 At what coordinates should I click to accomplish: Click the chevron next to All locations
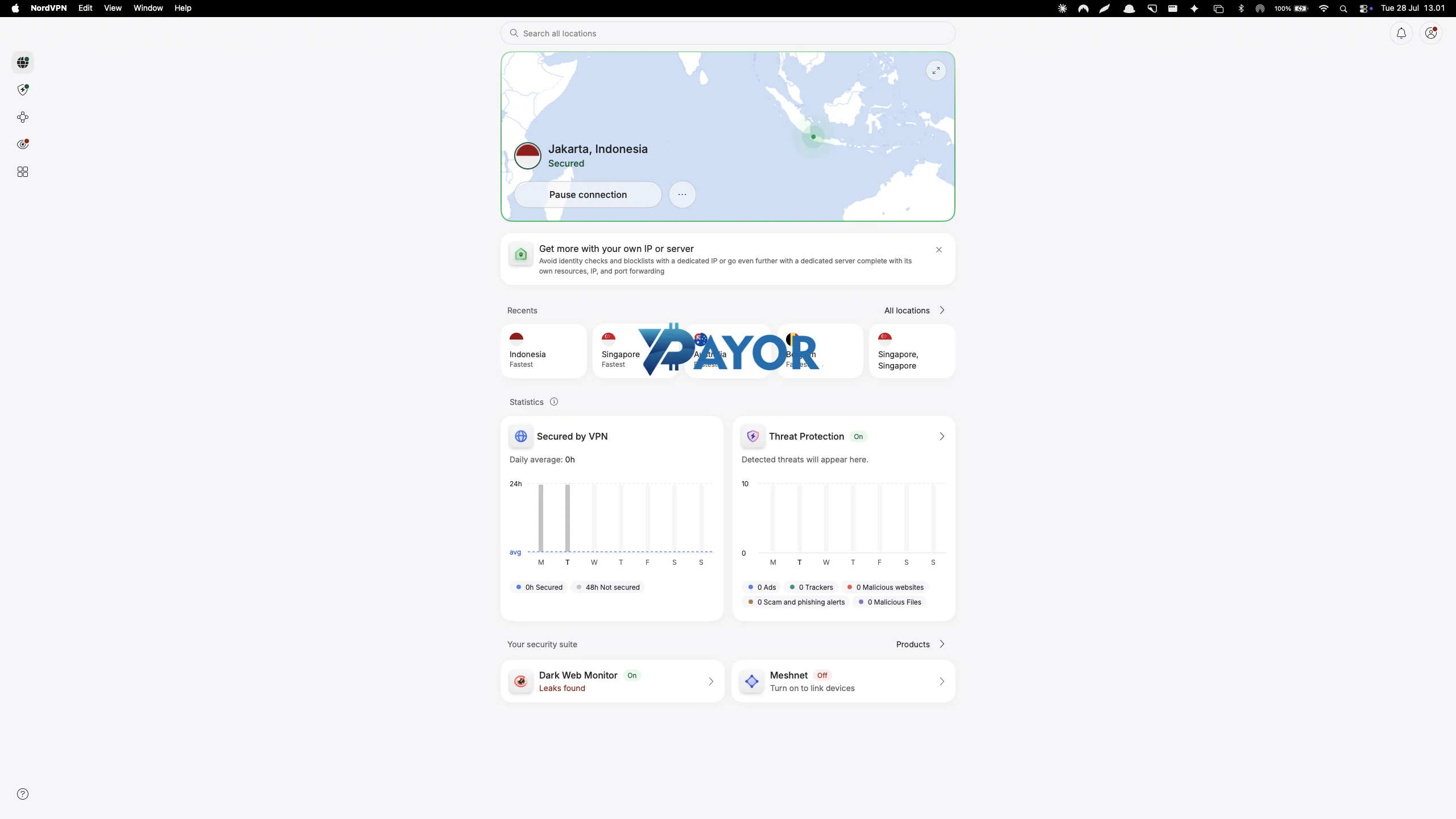942,311
